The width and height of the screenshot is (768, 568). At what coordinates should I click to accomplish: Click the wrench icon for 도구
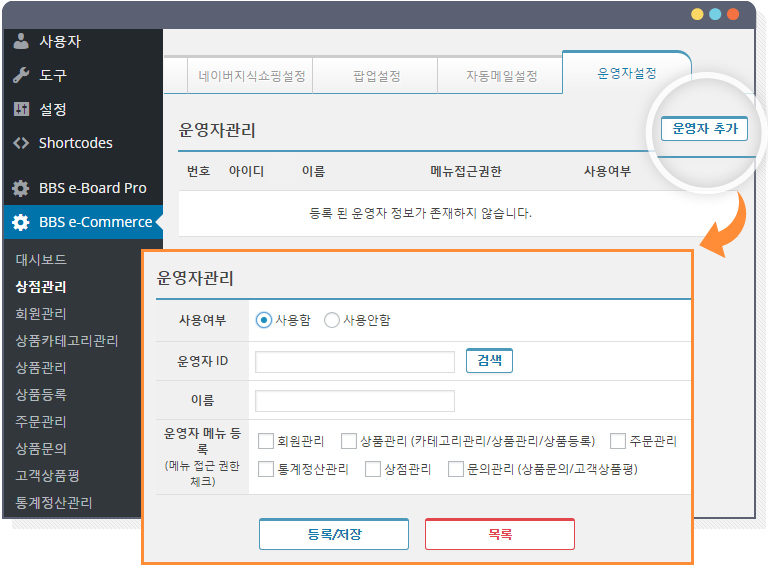tap(21, 76)
